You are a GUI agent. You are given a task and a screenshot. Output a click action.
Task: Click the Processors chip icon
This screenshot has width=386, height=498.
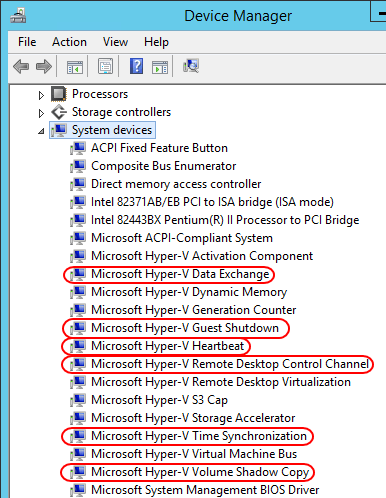(x=59, y=94)
